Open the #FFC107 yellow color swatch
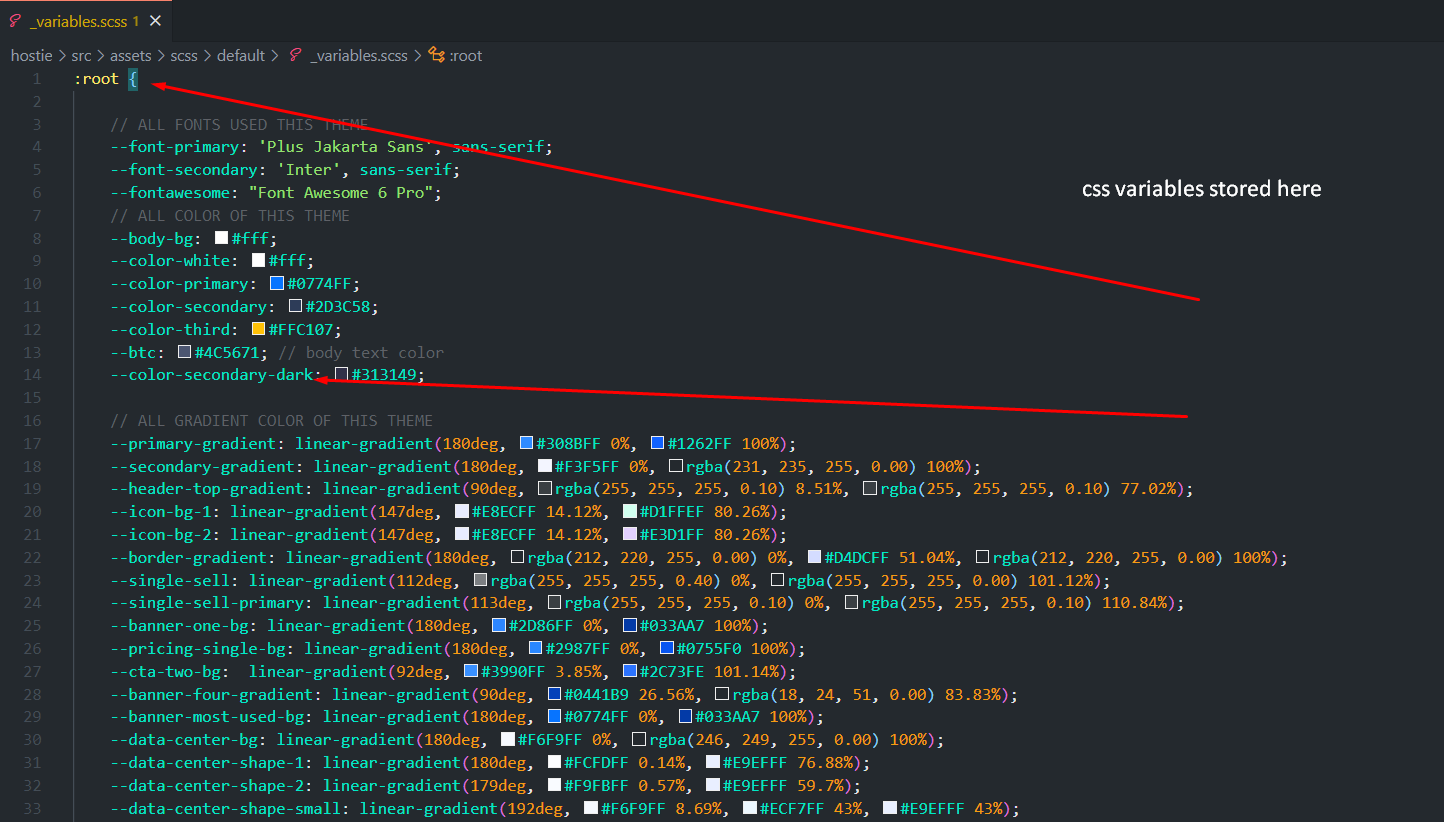Screen dimensions: 1444x822 259,329
